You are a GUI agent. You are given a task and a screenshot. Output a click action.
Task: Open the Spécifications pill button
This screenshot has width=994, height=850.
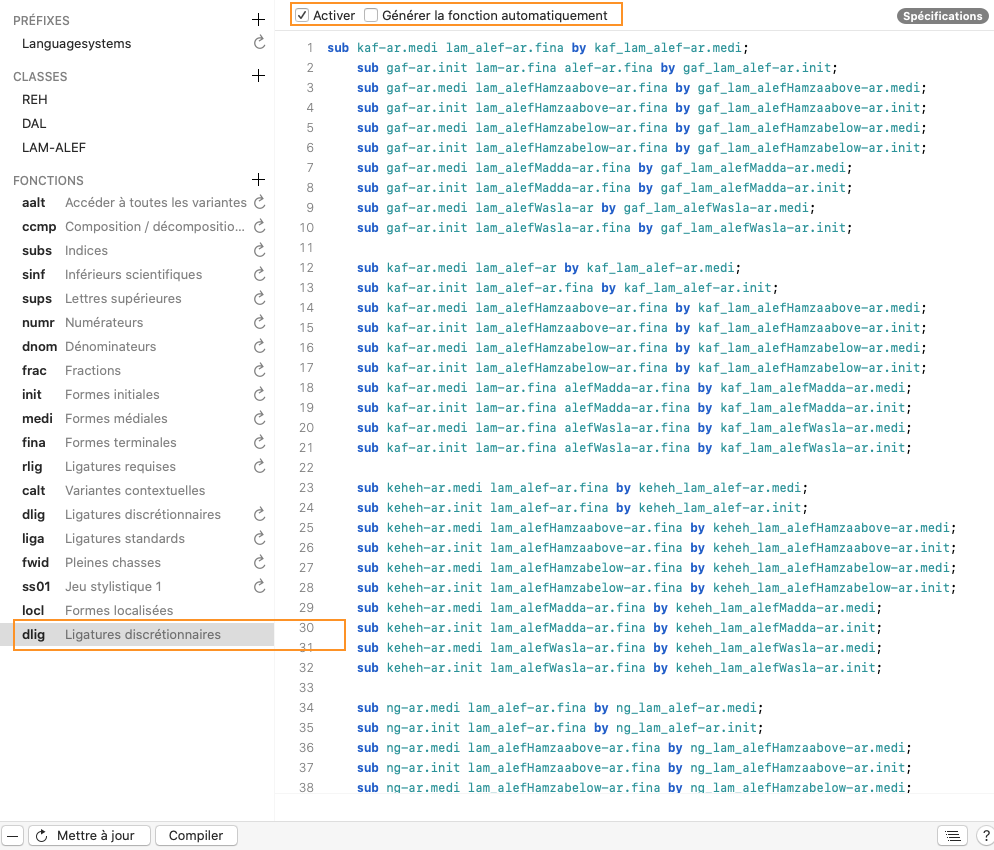(942, 16)
